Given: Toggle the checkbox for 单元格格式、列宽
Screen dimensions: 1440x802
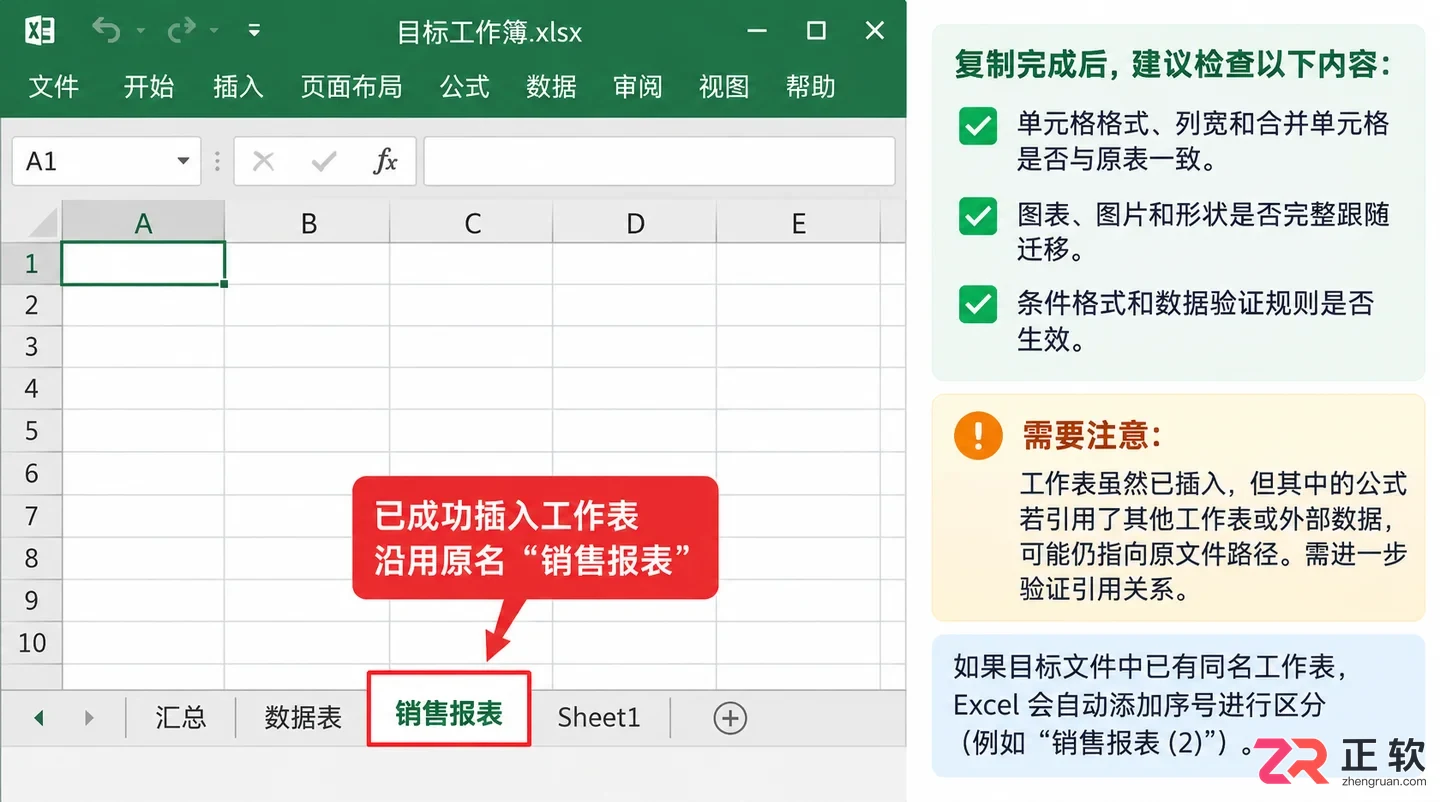Looking at the screenshot, I should (x=978, y=127).
